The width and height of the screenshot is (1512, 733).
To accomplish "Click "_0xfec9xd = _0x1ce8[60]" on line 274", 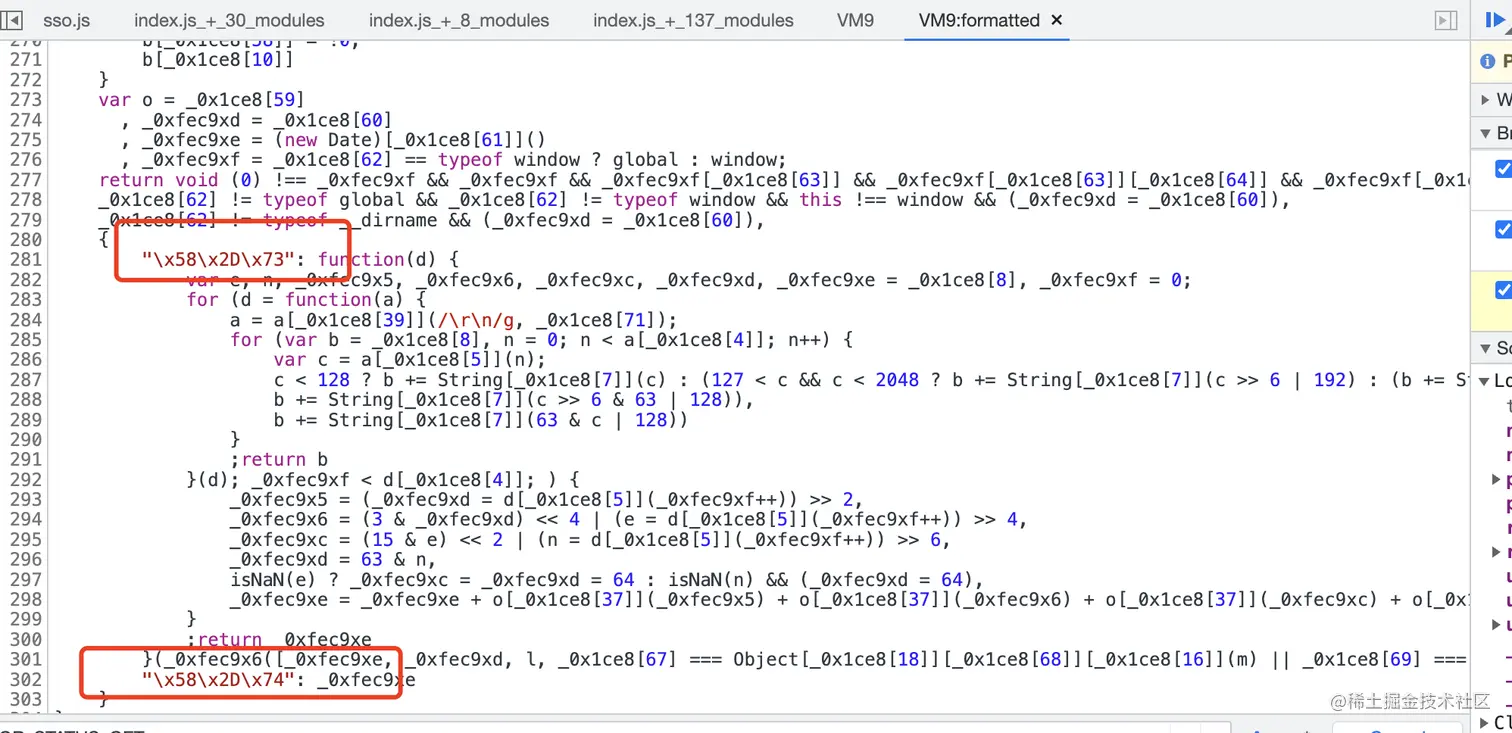I will [x=267, y=120].
